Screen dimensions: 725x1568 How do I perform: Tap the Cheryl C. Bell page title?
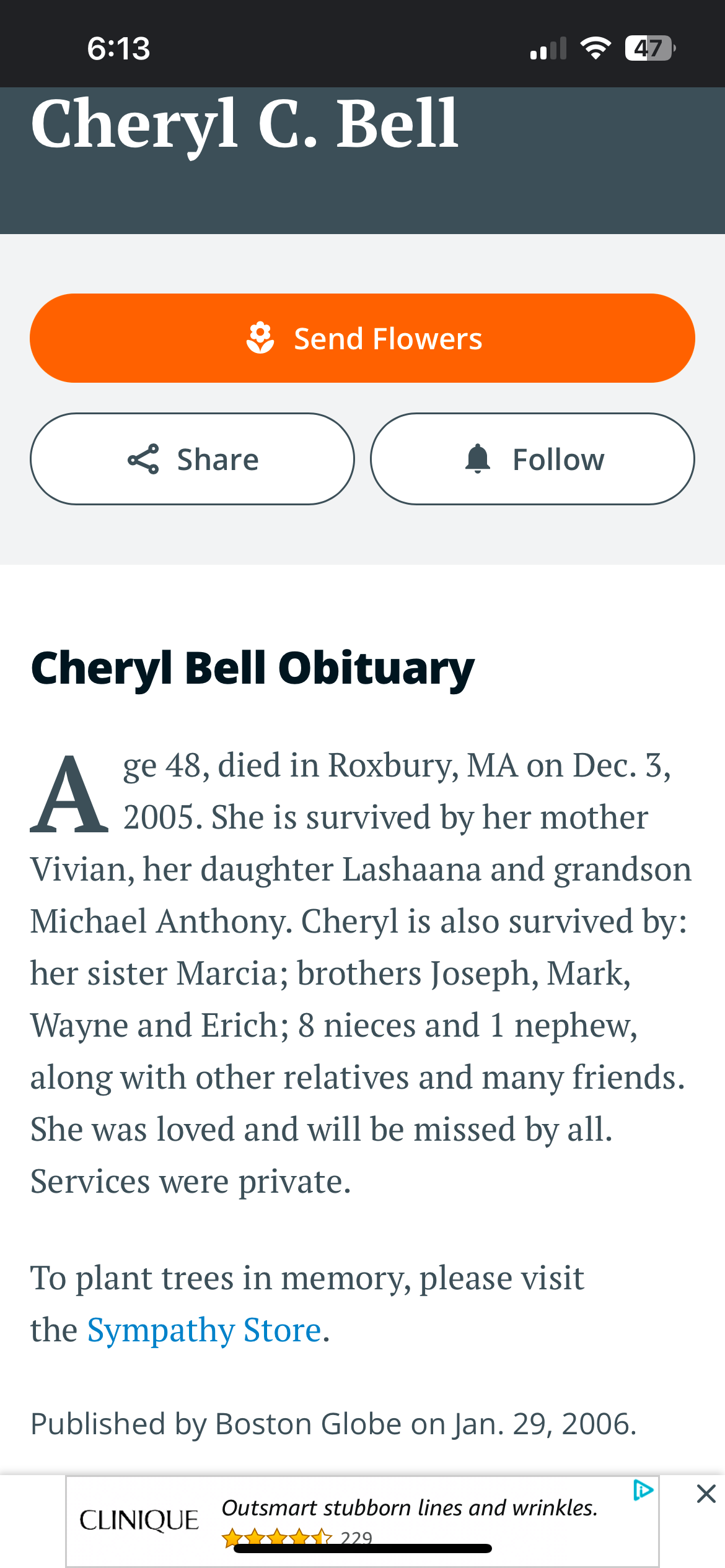(x=245, y=124)
